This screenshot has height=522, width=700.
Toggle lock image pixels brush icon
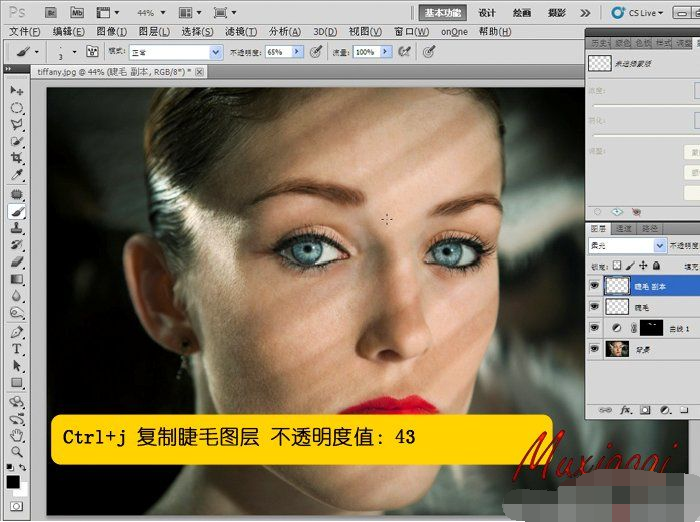coord(630,266)
